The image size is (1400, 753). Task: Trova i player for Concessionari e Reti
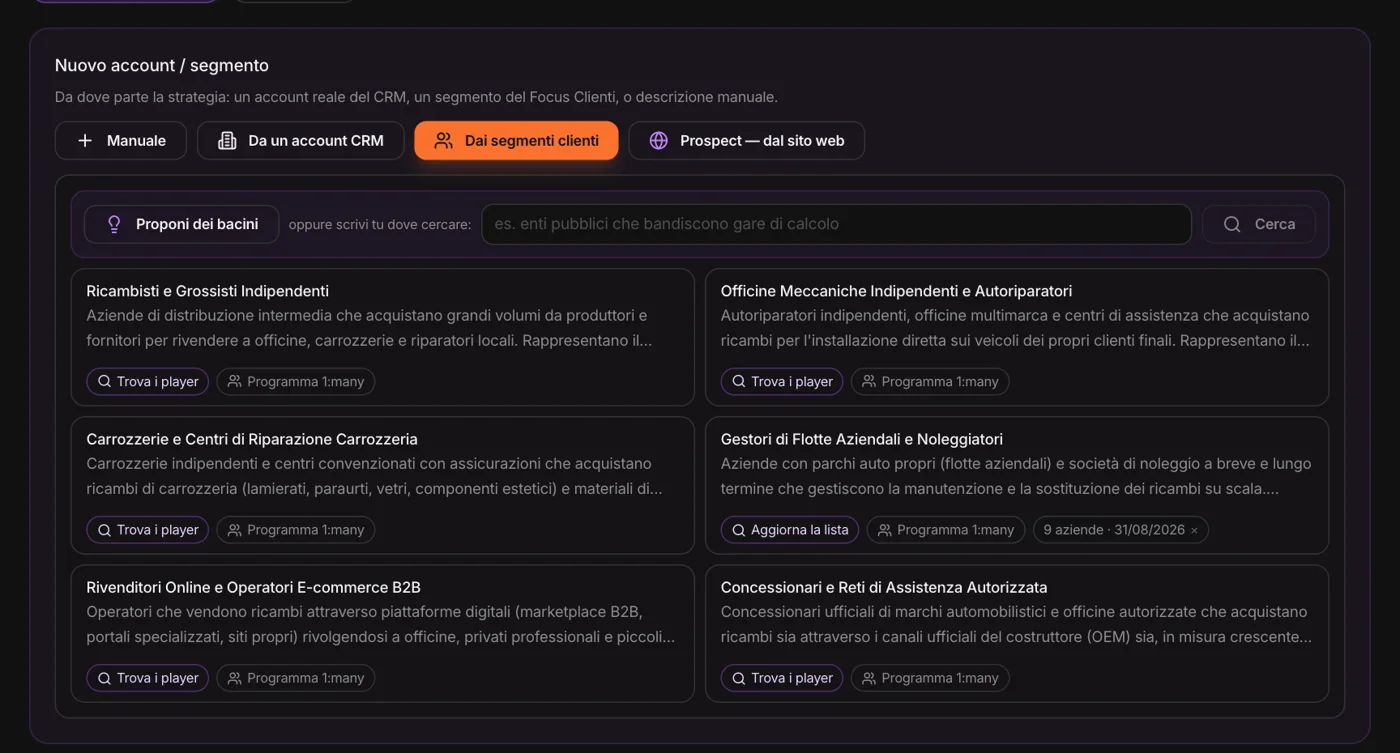click(x=782, y=678)
